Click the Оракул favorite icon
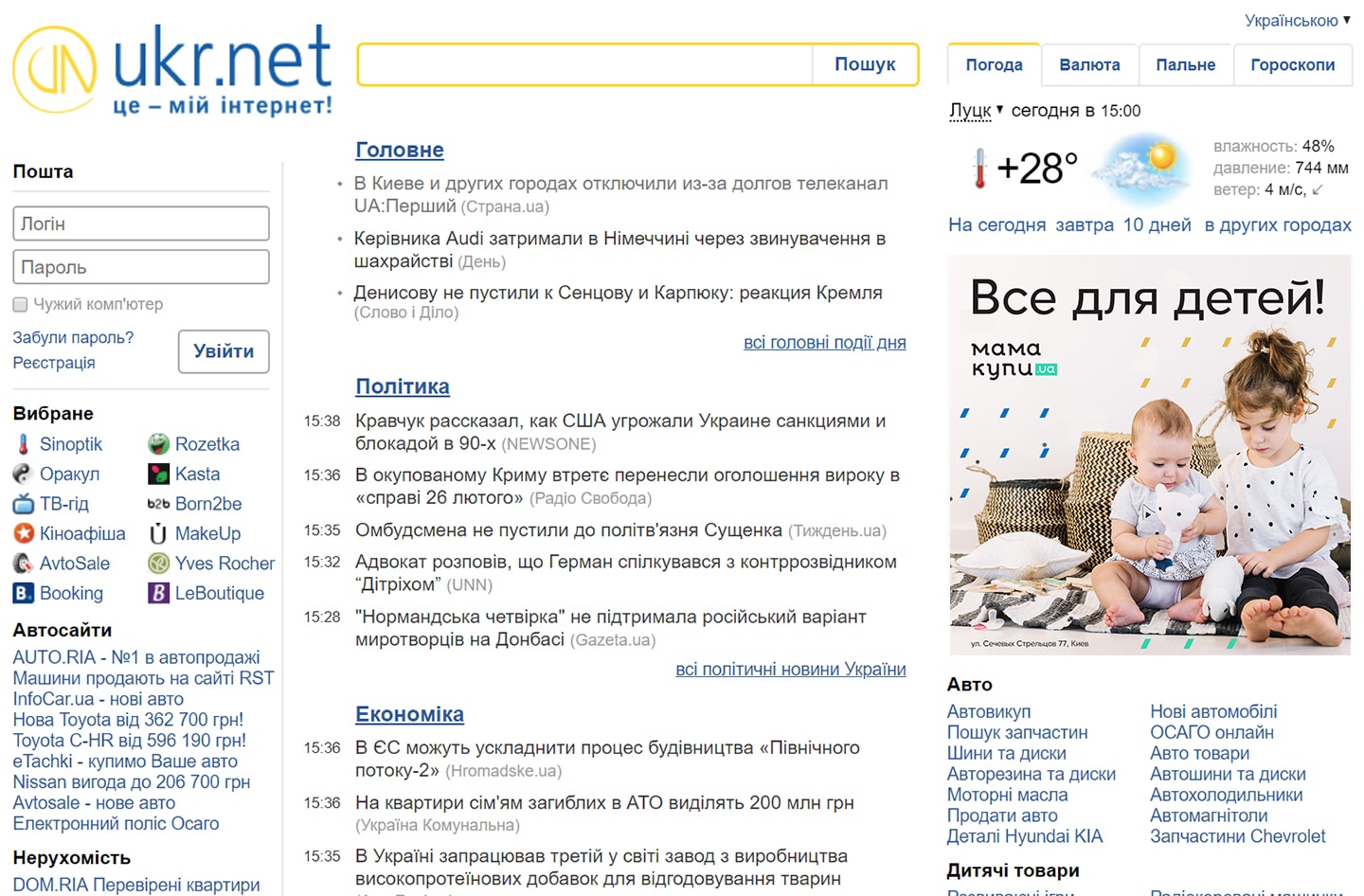This screenshot has width=1364, height=896. 24,474
